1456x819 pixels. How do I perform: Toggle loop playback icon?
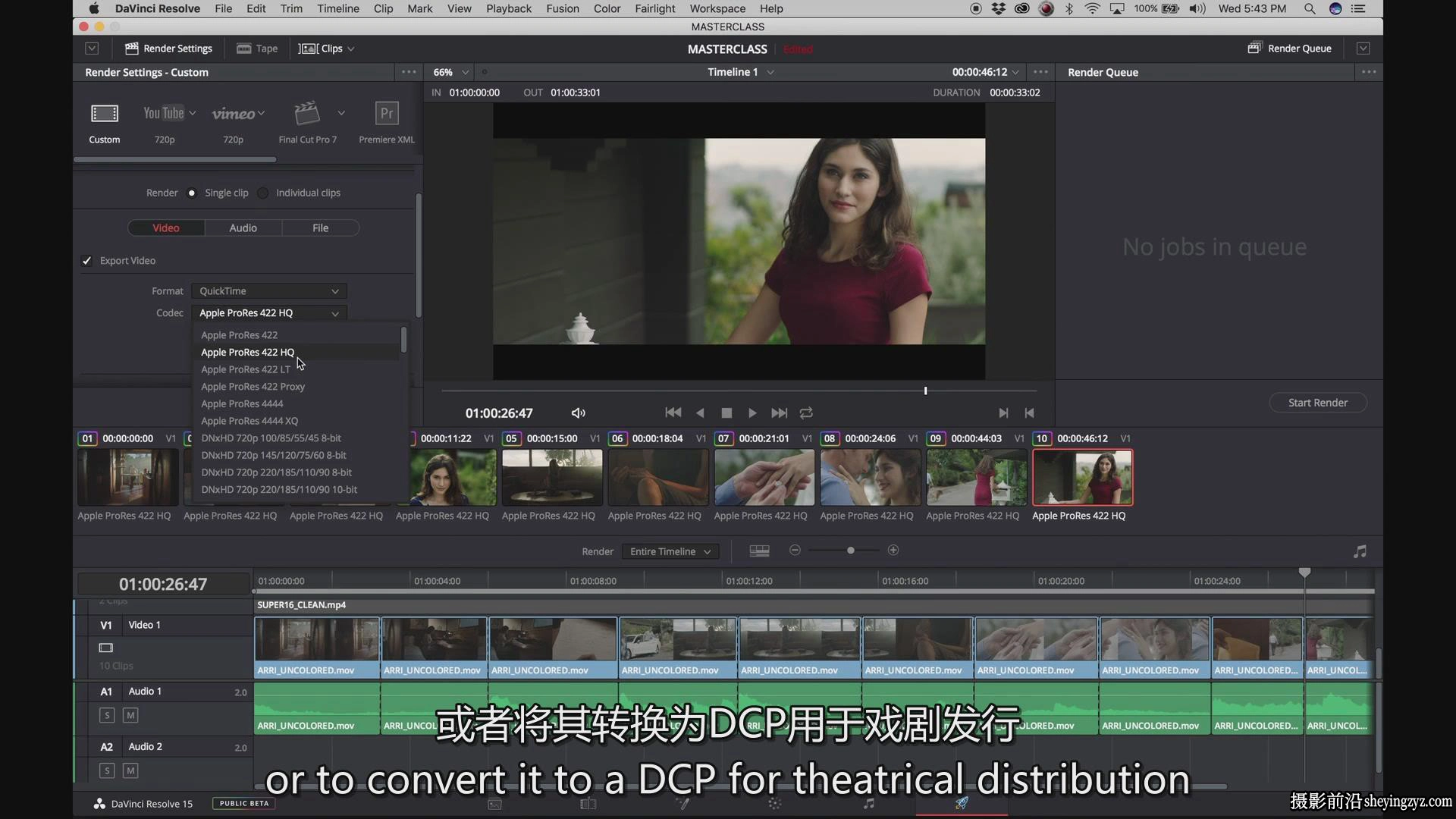806,413
